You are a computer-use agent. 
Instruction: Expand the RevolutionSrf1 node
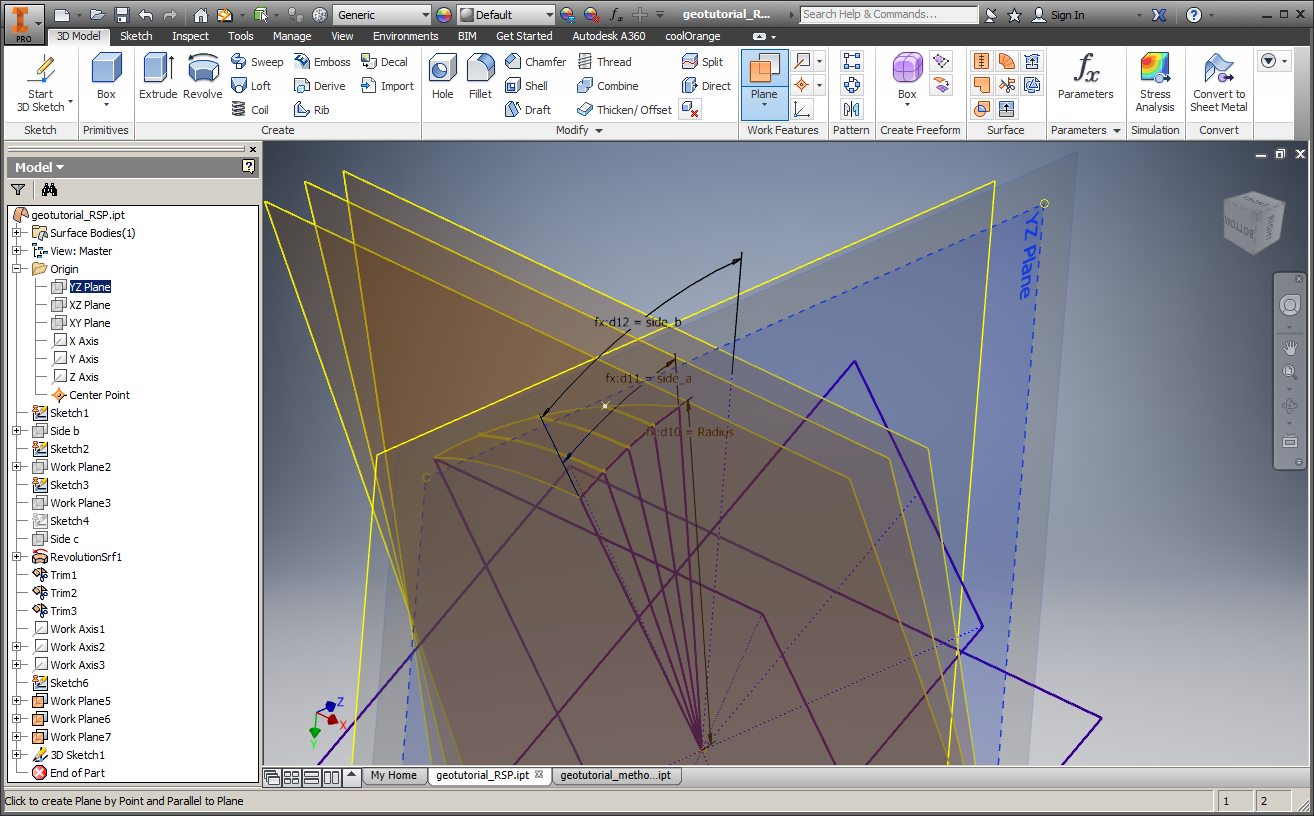(17, 557)
